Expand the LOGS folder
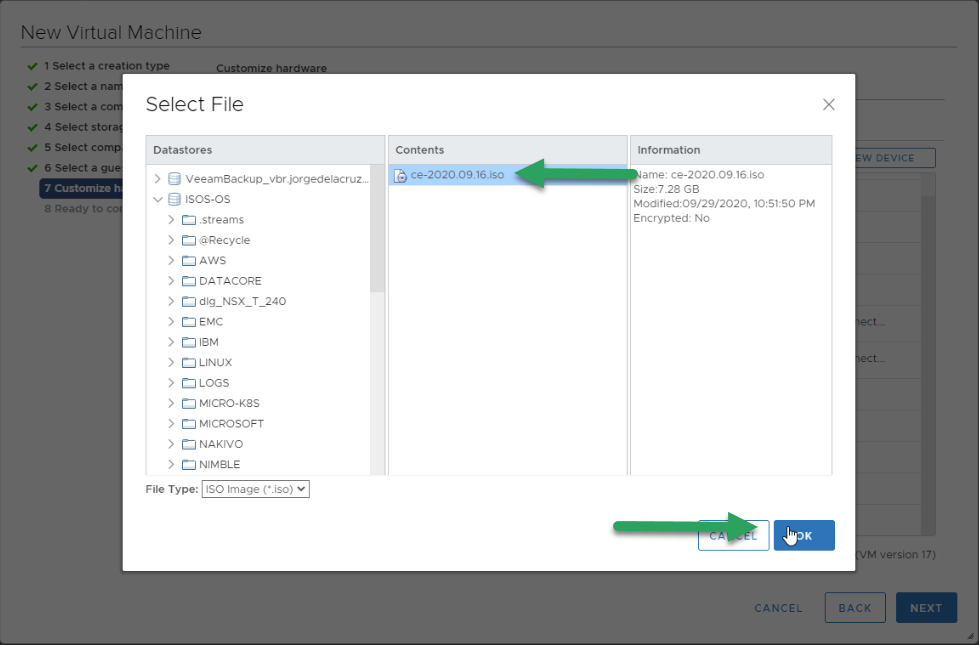Screen dimensions: 979x645 [171, 383]
